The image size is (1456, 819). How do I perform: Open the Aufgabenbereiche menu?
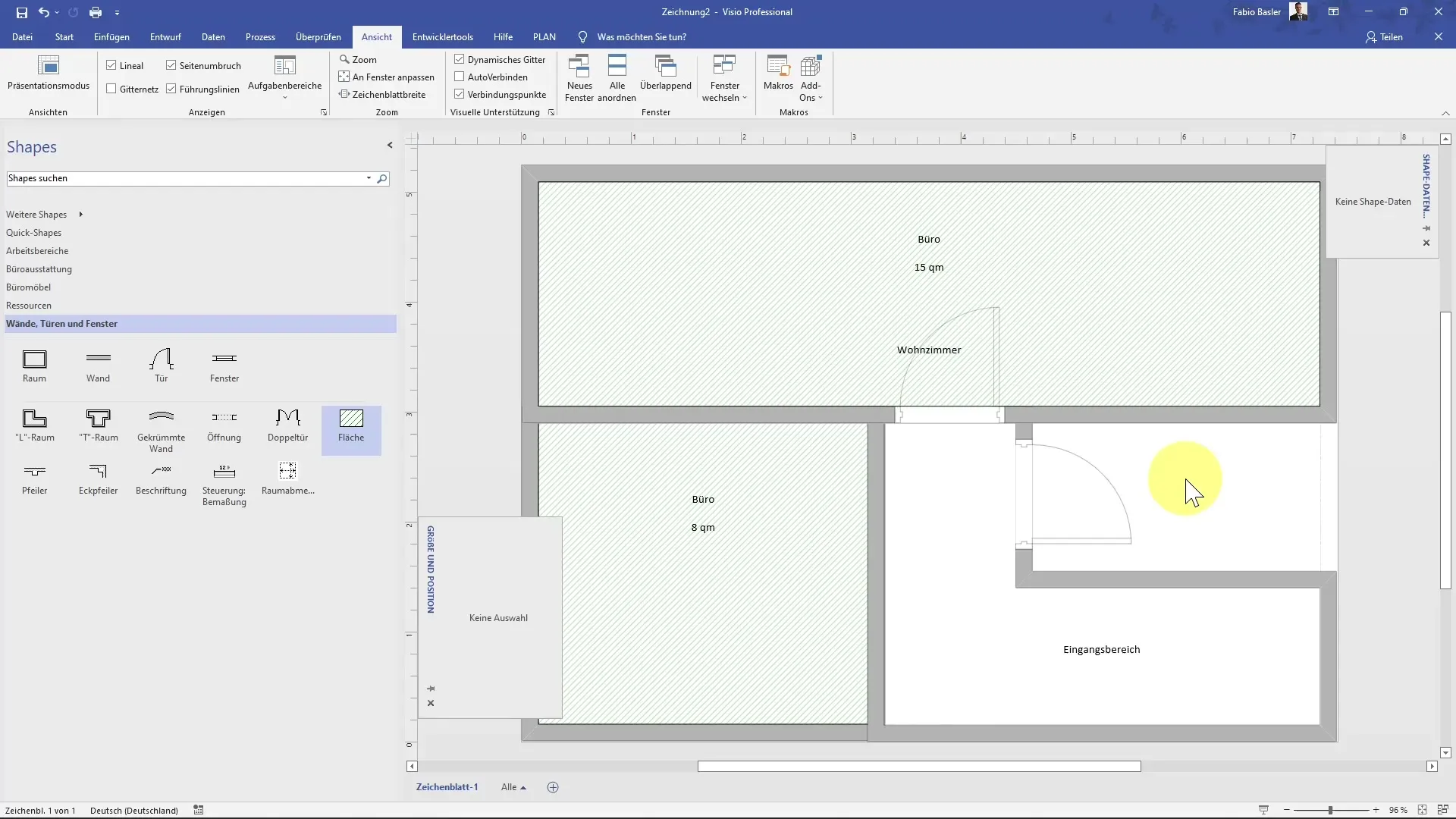coord(285,77)
